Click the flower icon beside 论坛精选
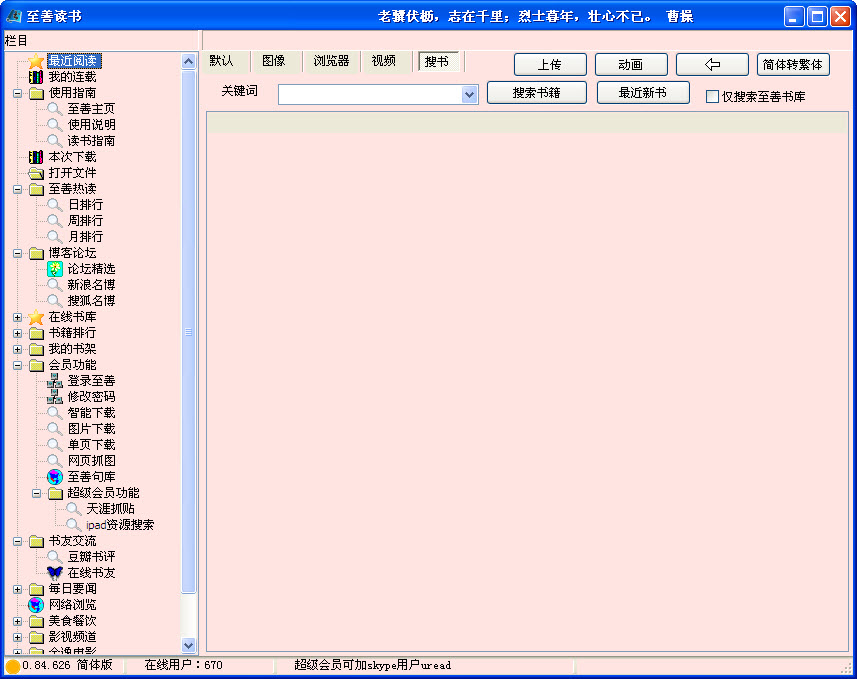Screen dimensions: 857x679 click(x=55, y=269)
